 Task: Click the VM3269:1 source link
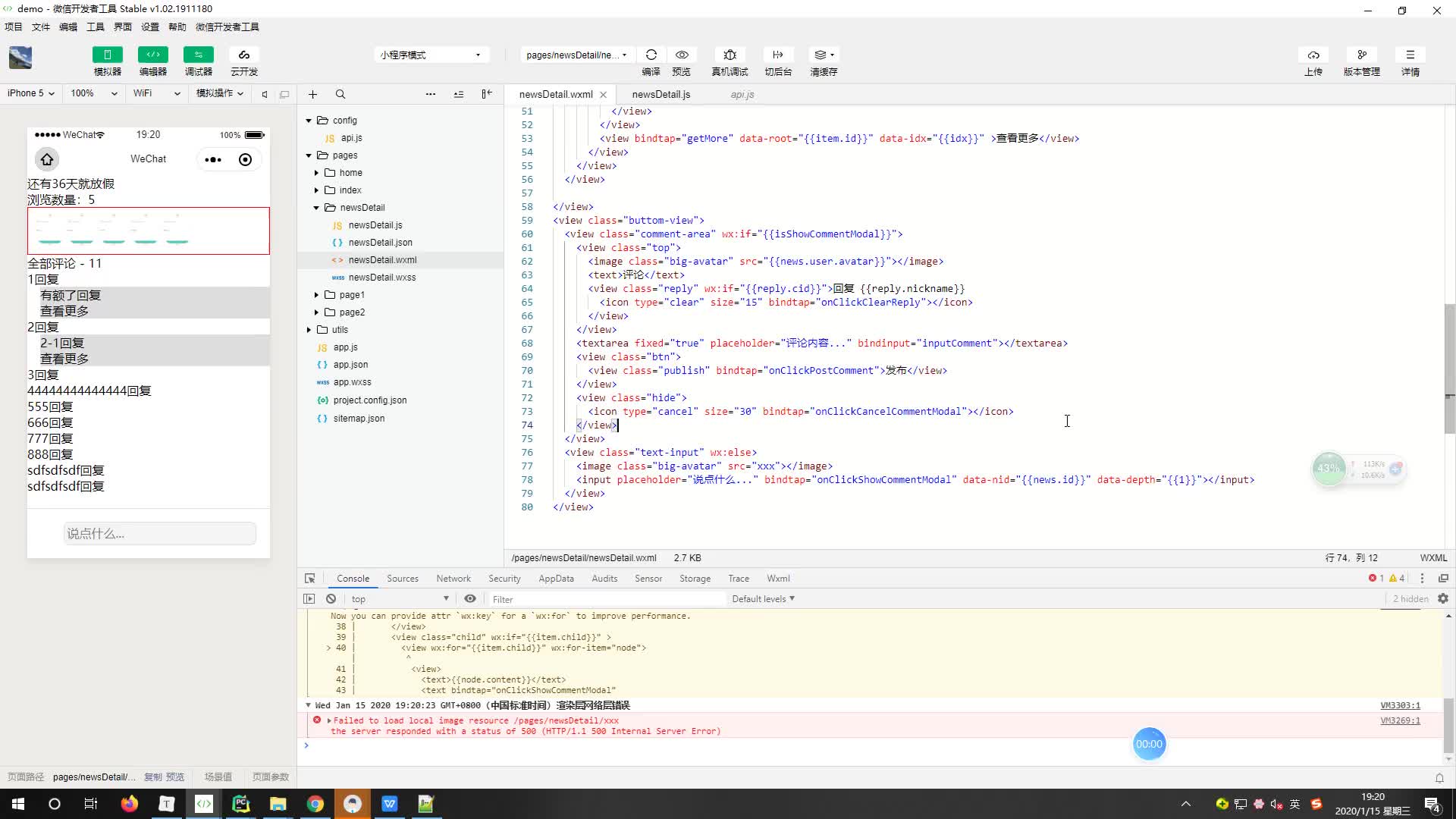click(x=1400, y=720)
